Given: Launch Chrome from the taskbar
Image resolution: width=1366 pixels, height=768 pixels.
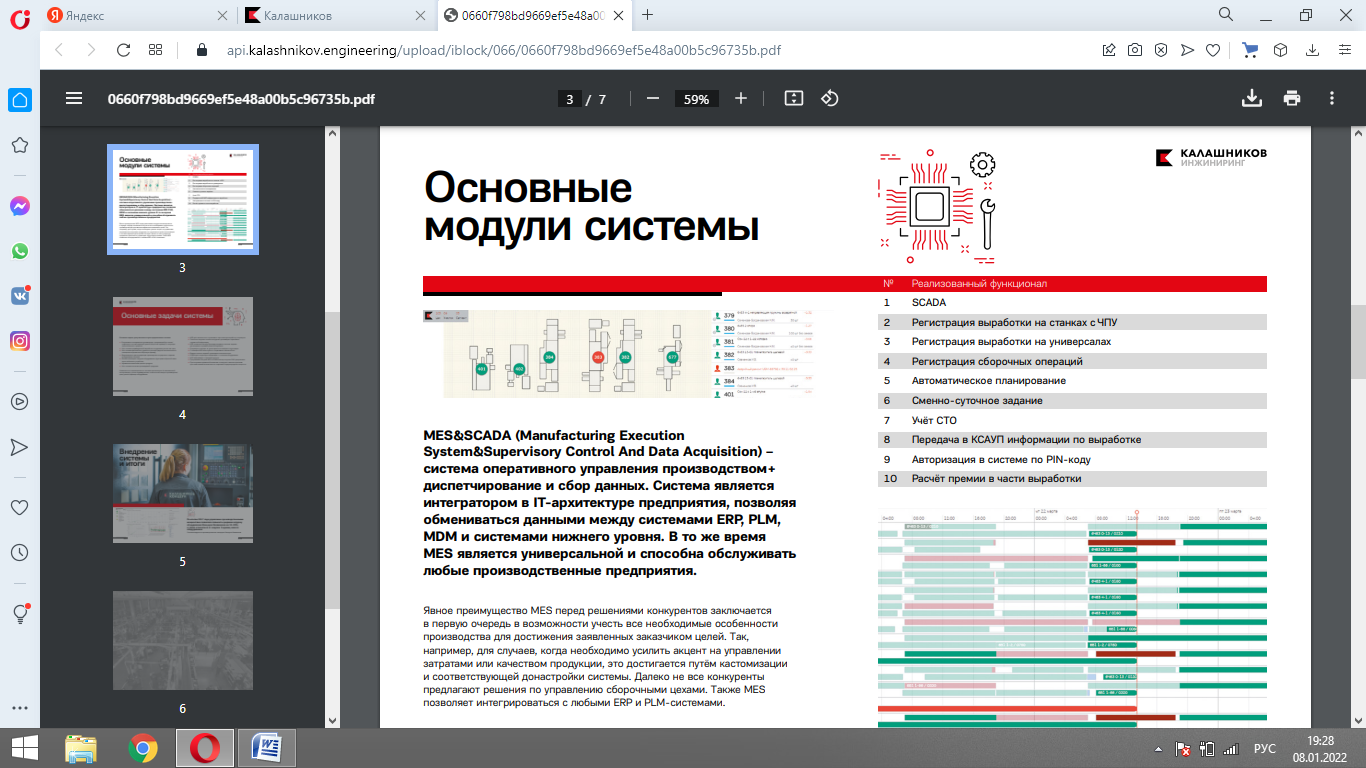Looking at the screenshot, I should [x=143, y=748].
